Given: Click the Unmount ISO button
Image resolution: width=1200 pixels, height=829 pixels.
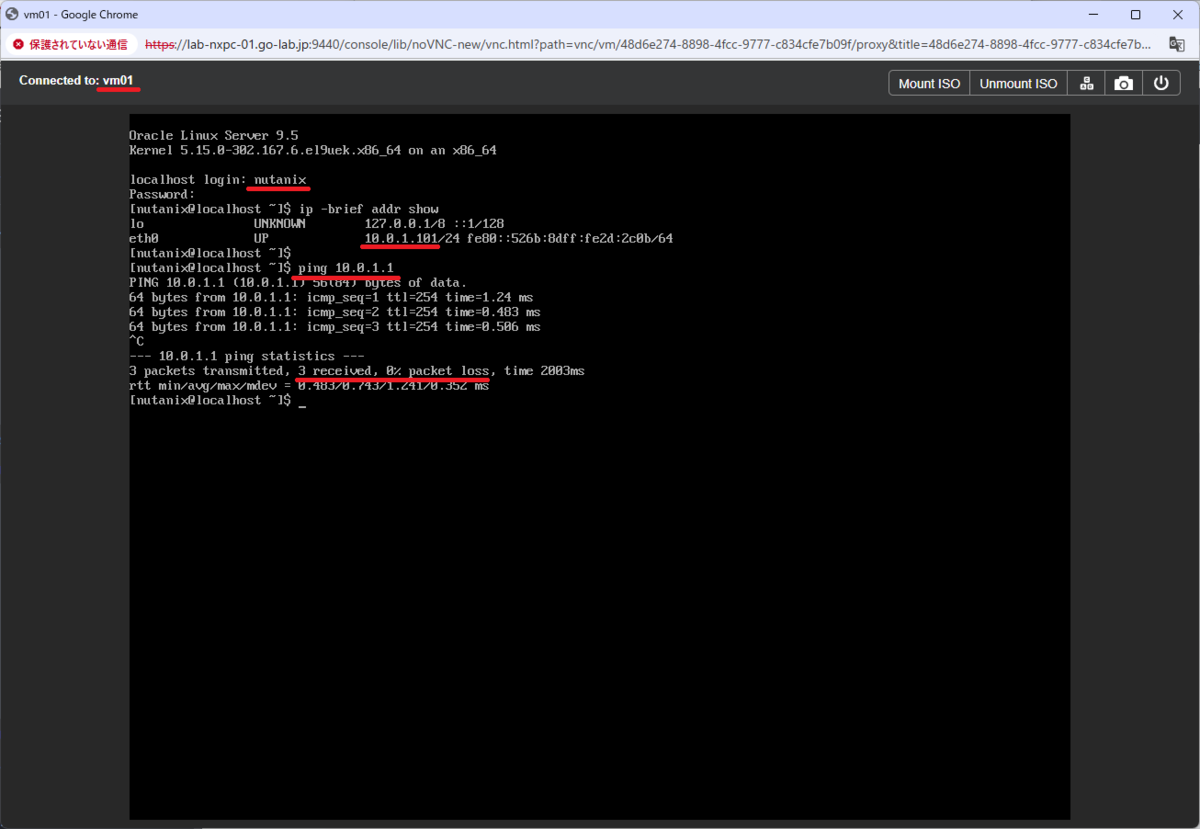Looking at the screenshot, I should click(x=1018, y=83).
